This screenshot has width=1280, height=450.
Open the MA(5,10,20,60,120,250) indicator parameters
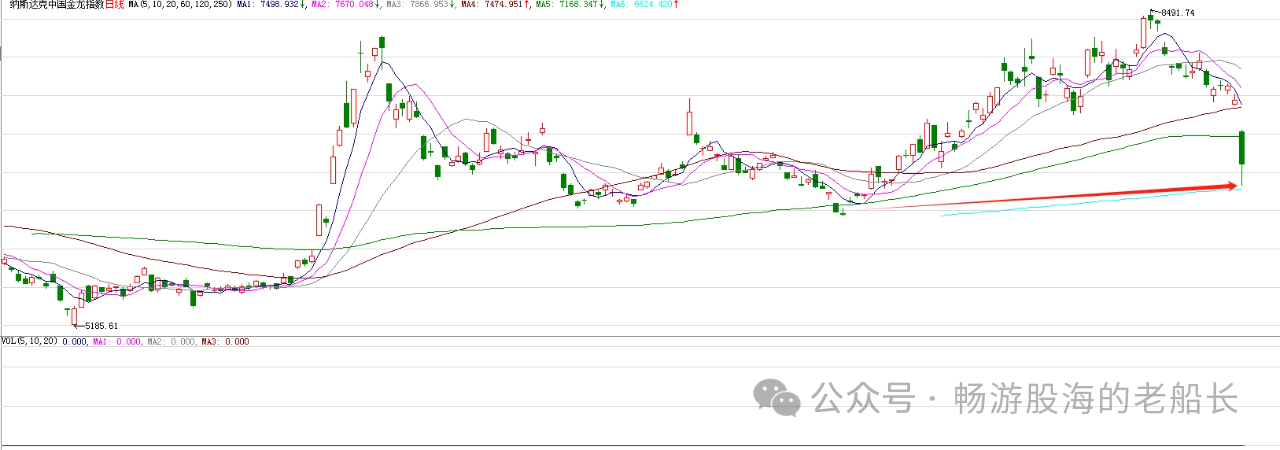pos(180,5)
